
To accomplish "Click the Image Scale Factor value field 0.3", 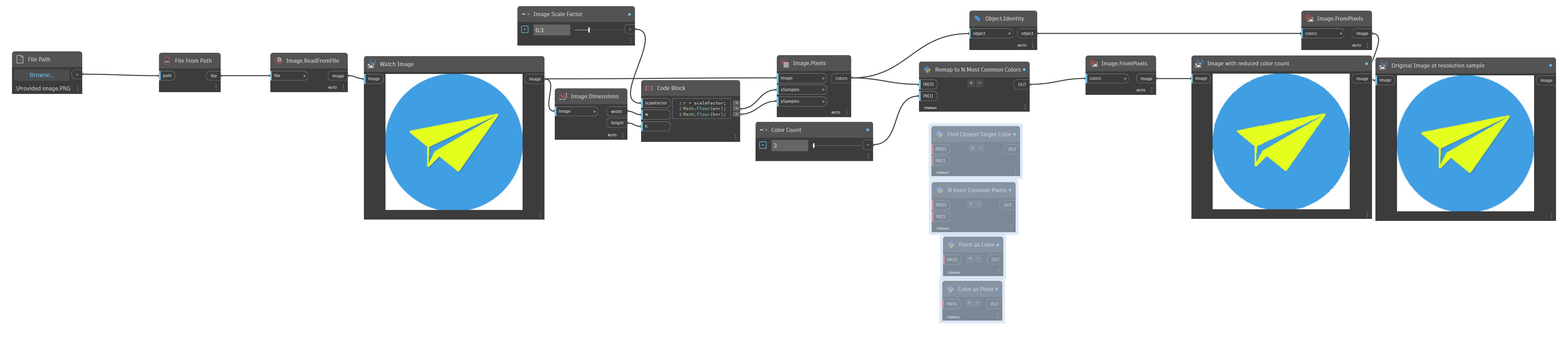I will click(552, 30).
